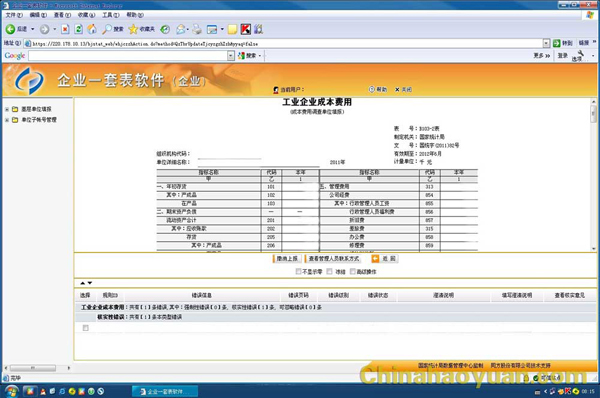Click inside the Google toolbar search field
The image size is (600, 398).
click(x=128, y=55)
